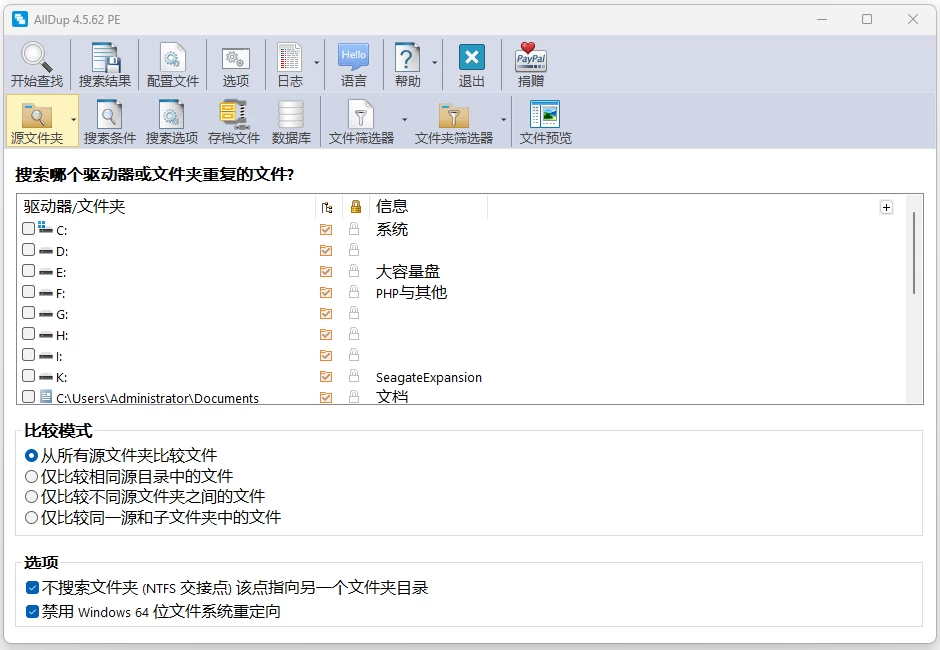
Task: Open the 数据库 database panel
Action: 291,120
